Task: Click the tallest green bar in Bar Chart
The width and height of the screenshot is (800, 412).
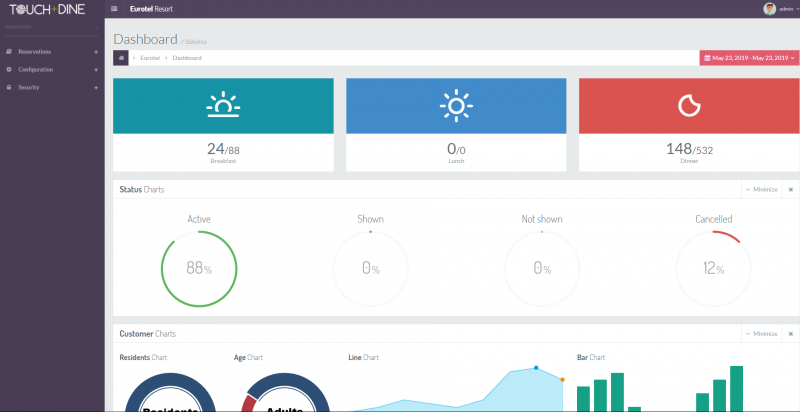Action: [736, 389]
